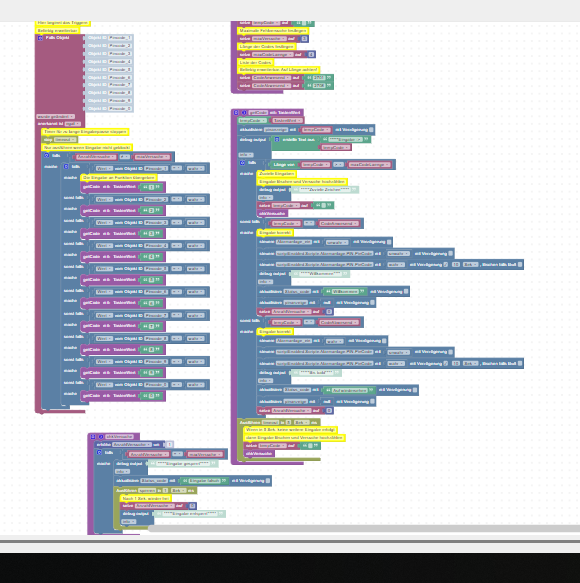Open the Wert dropdown in the Pincode_1 condition
The image size is (580, 583).
click(x=104, y=169)
